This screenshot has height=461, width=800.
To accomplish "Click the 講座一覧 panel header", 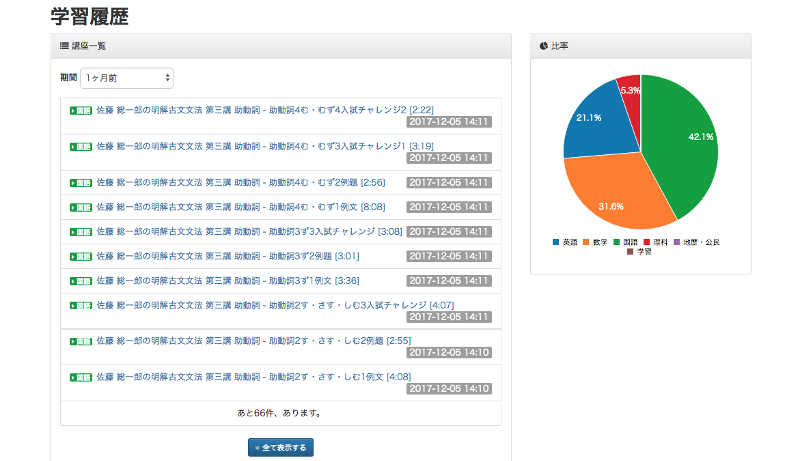I will click(281, 46).
